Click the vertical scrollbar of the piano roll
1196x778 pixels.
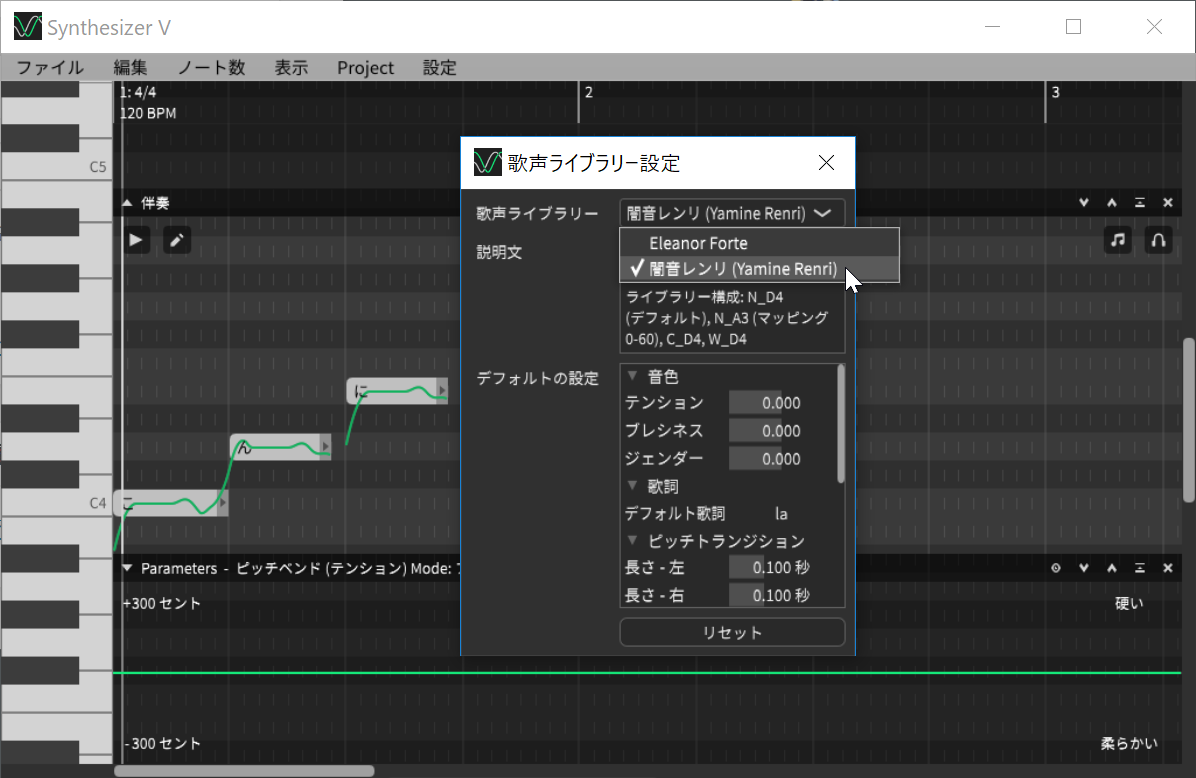coord(1188,420)
